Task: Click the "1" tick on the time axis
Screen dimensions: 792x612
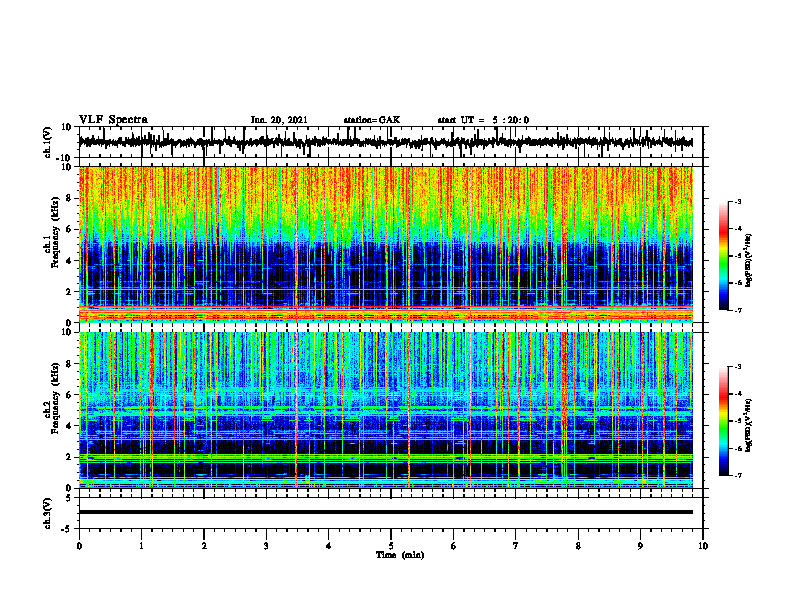Action: (141, 546)
